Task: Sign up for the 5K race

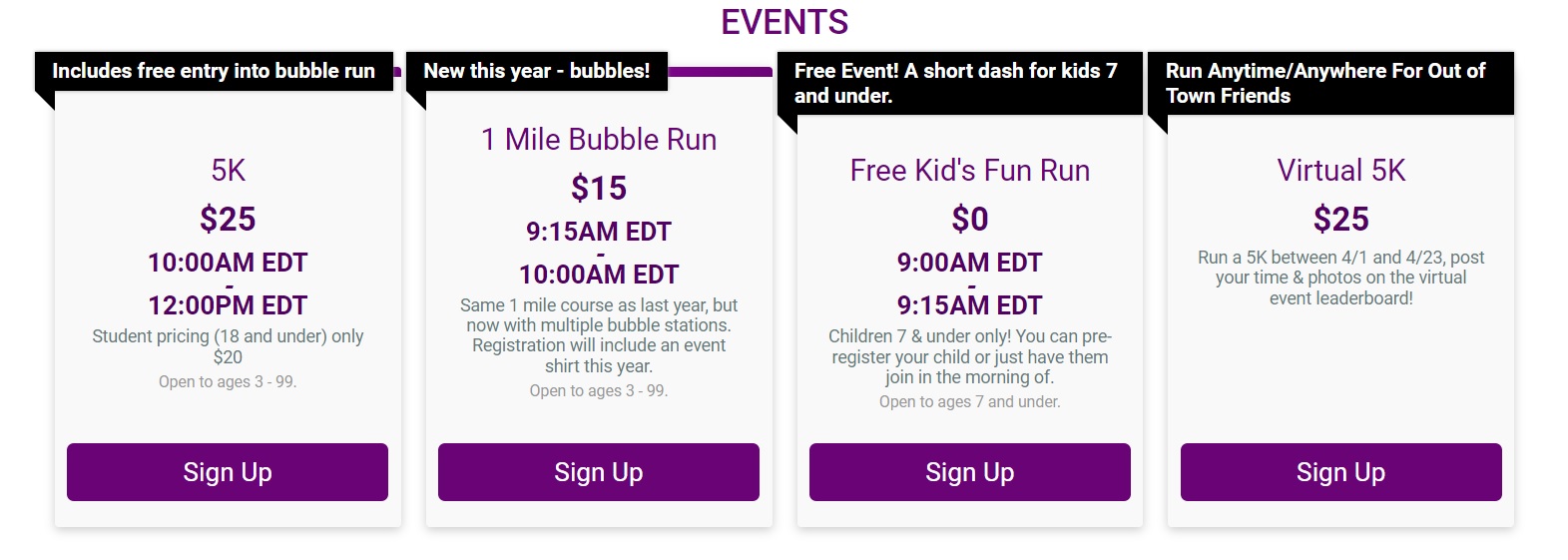Action: click(x=228, y=472)
